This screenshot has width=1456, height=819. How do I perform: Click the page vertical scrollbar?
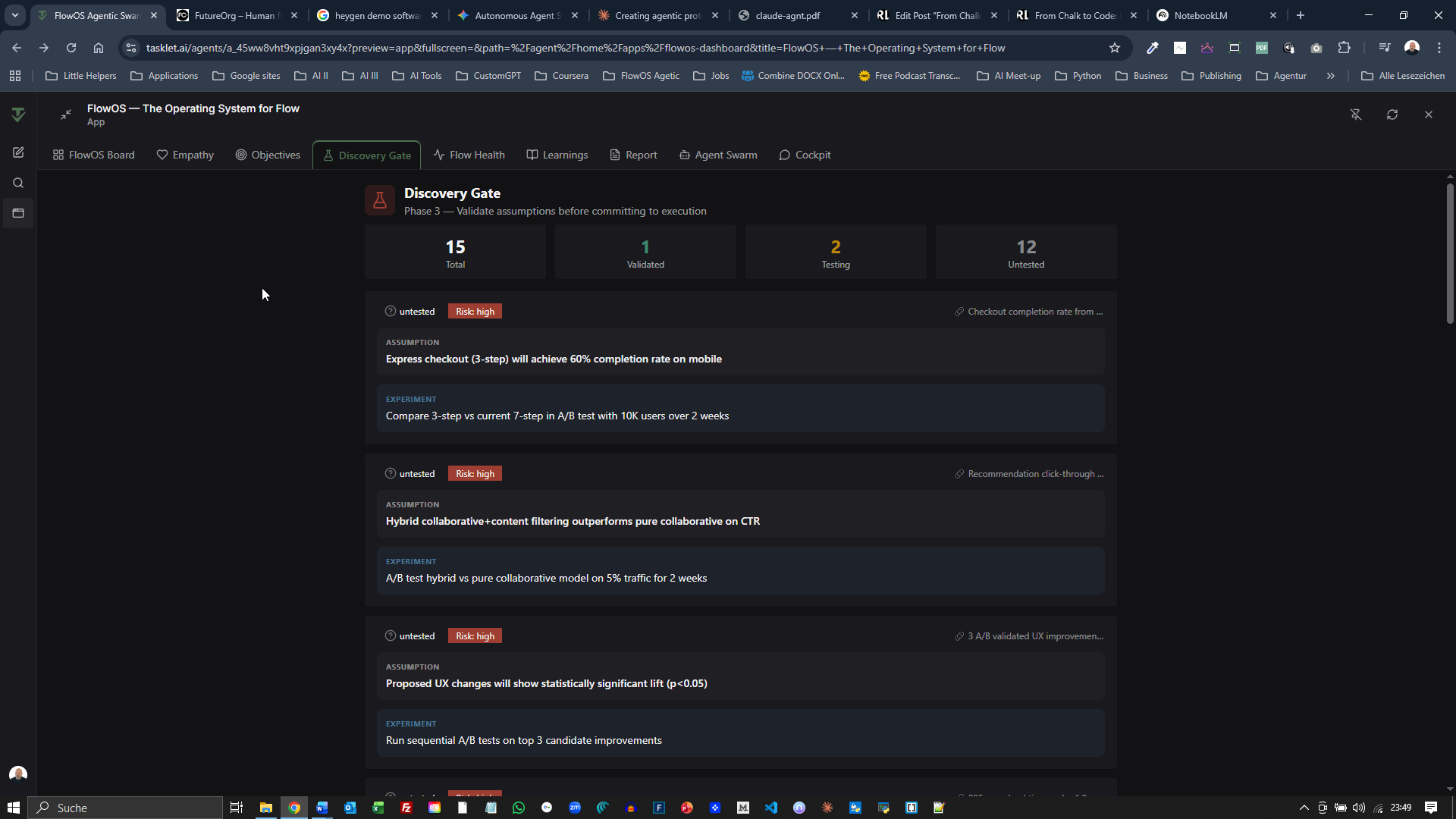(1450, 254)
